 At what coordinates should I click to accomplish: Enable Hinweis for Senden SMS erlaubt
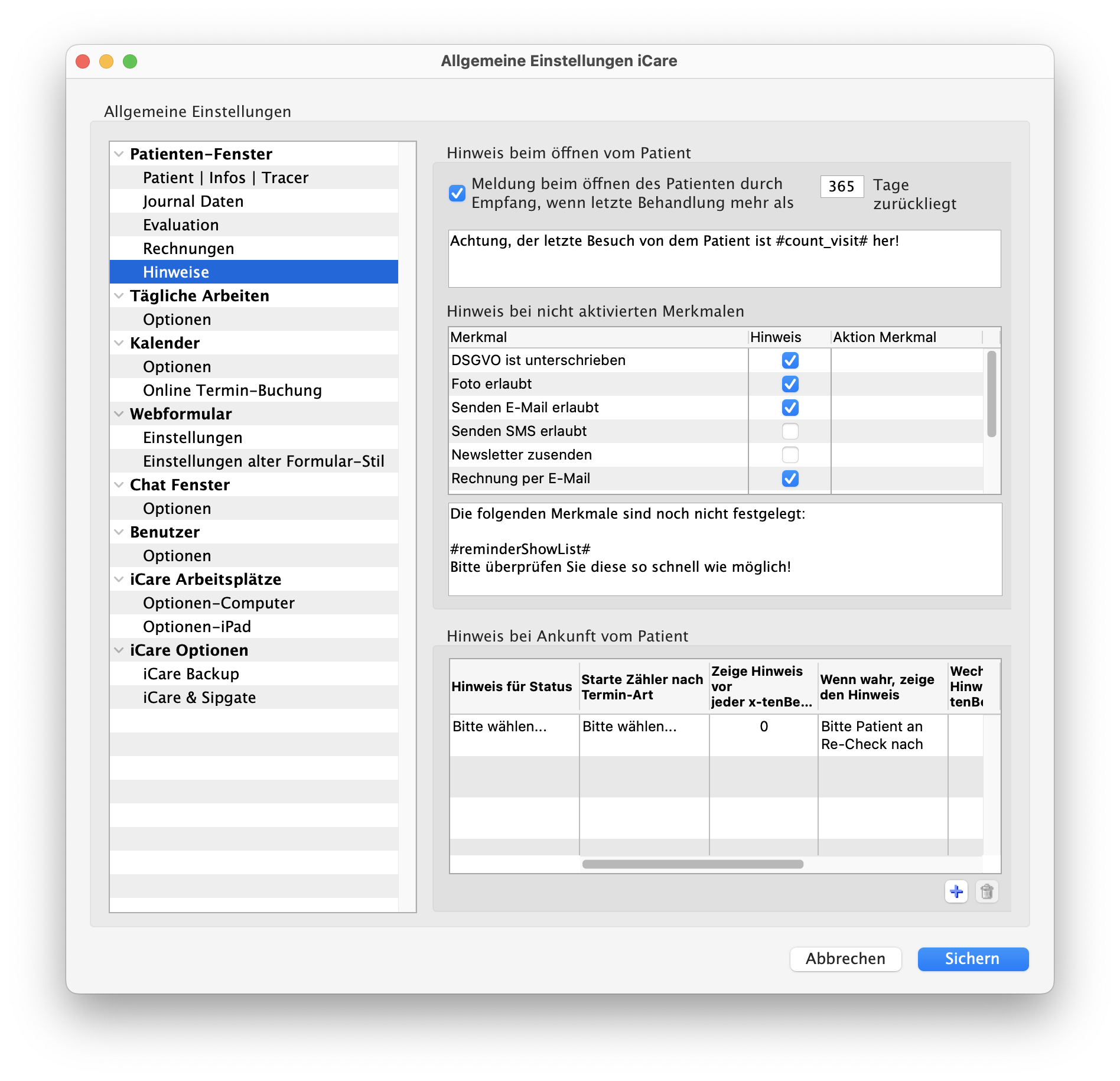[x=790, y=431]
